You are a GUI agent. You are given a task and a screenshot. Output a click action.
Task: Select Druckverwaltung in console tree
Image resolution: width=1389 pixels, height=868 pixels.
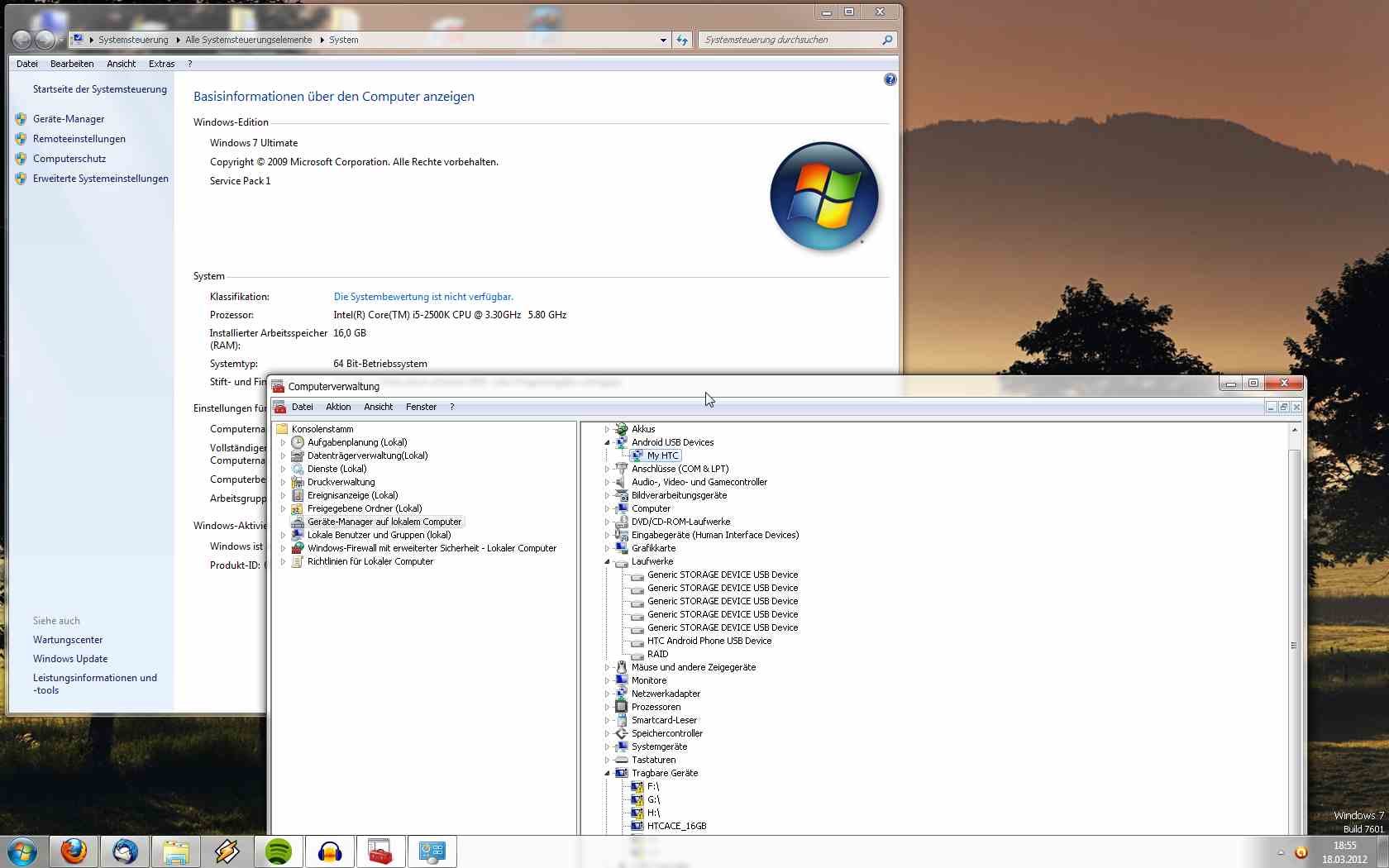coord(341,482)
